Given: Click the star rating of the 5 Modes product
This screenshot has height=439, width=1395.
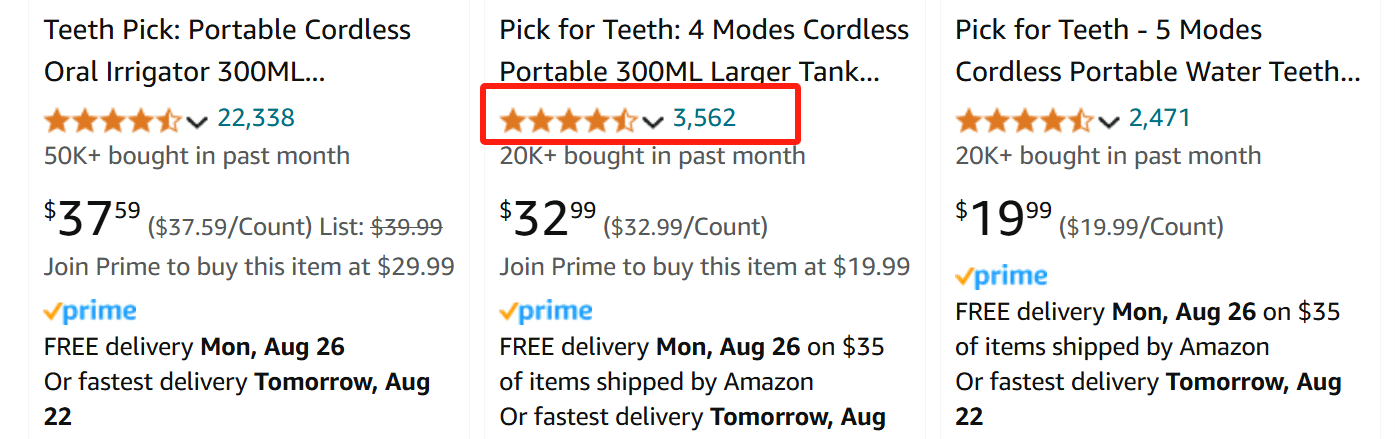Looking at the screenshot, I should coord(1024,120).
